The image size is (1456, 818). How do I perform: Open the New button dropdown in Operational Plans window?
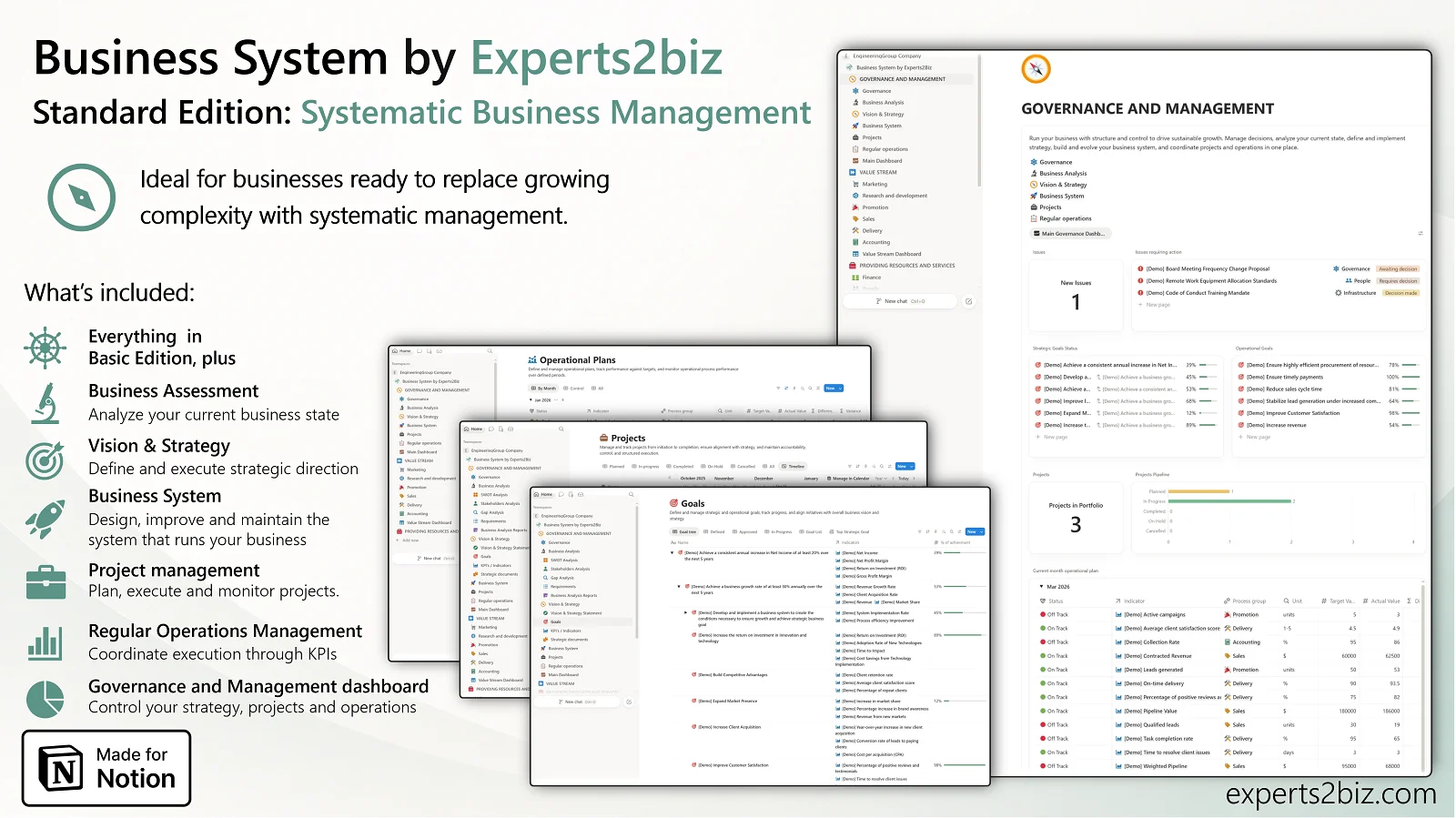click(841, 389)
